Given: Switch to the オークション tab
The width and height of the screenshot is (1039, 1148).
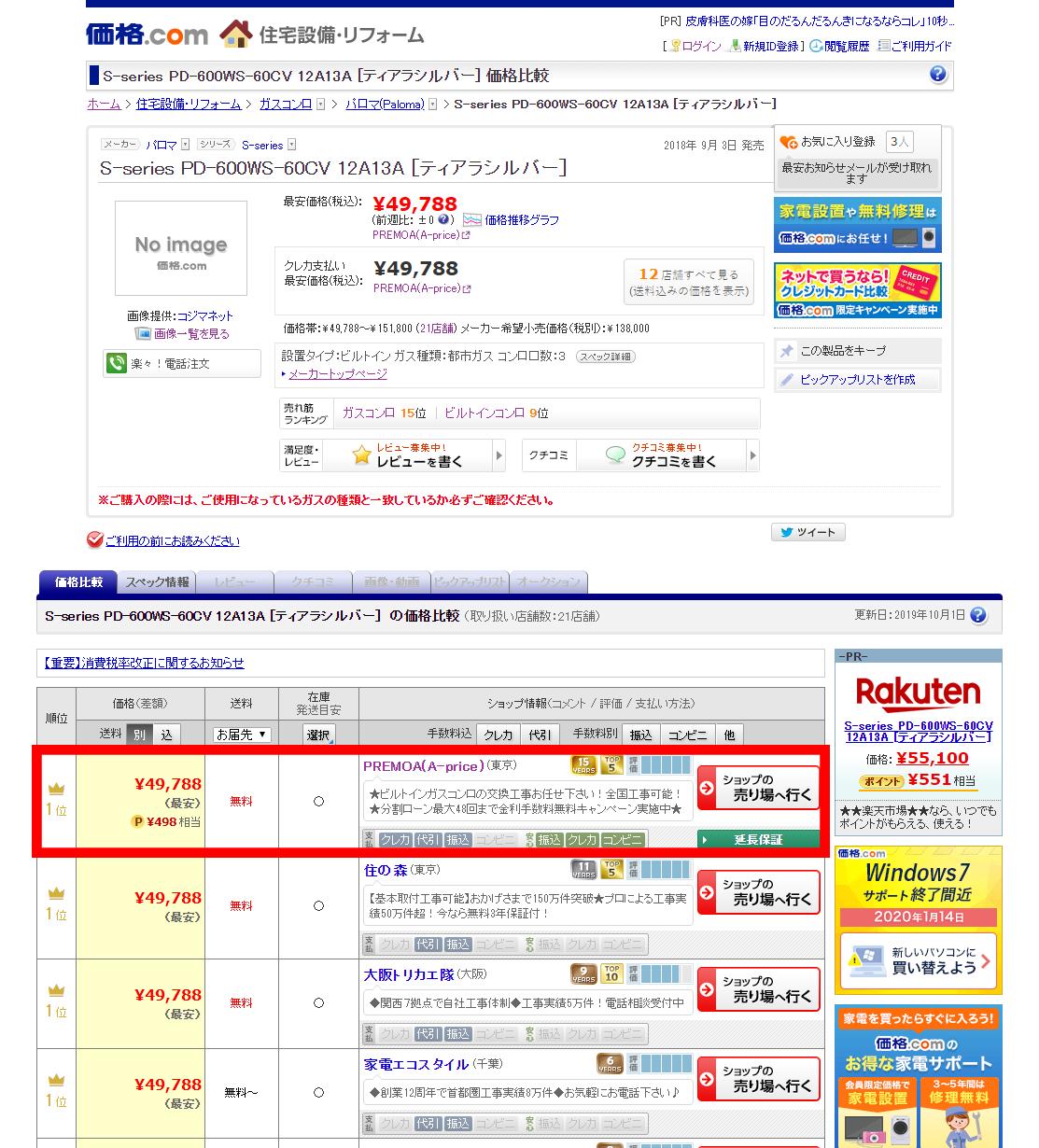Looking at the screenshot, I should 548,581.
